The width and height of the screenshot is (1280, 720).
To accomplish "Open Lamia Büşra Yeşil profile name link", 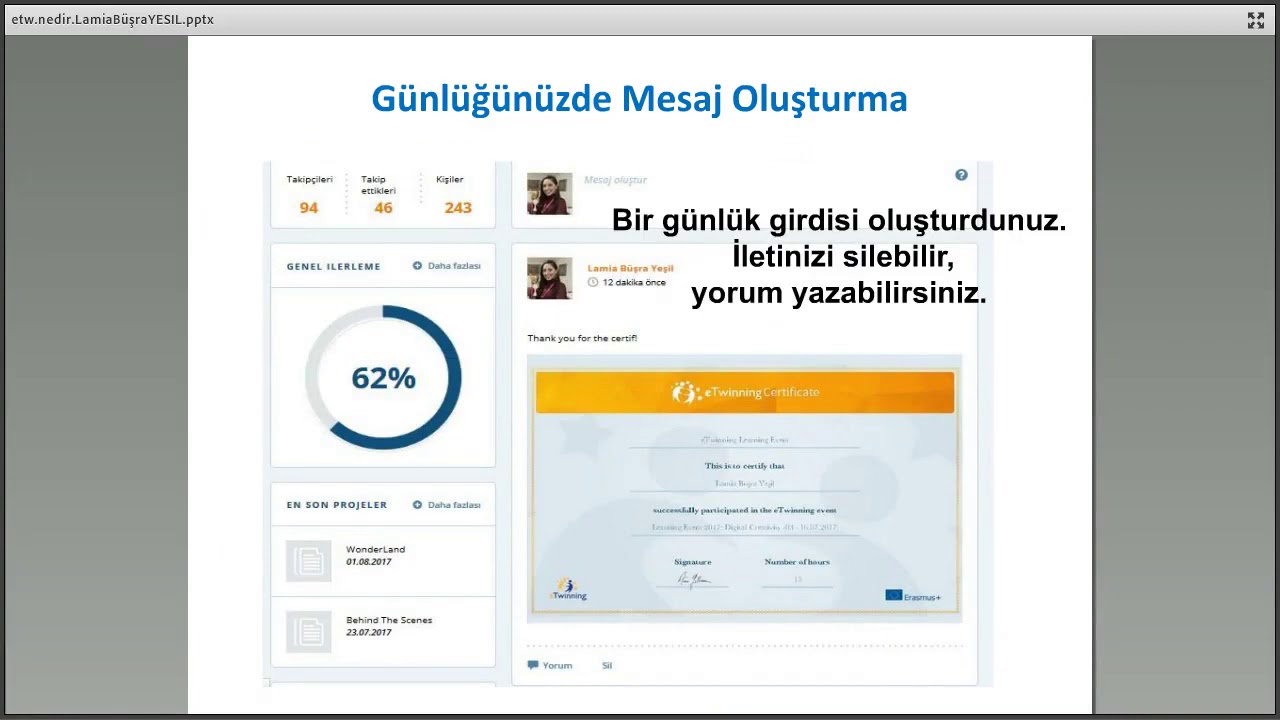I will click(630, 268).
